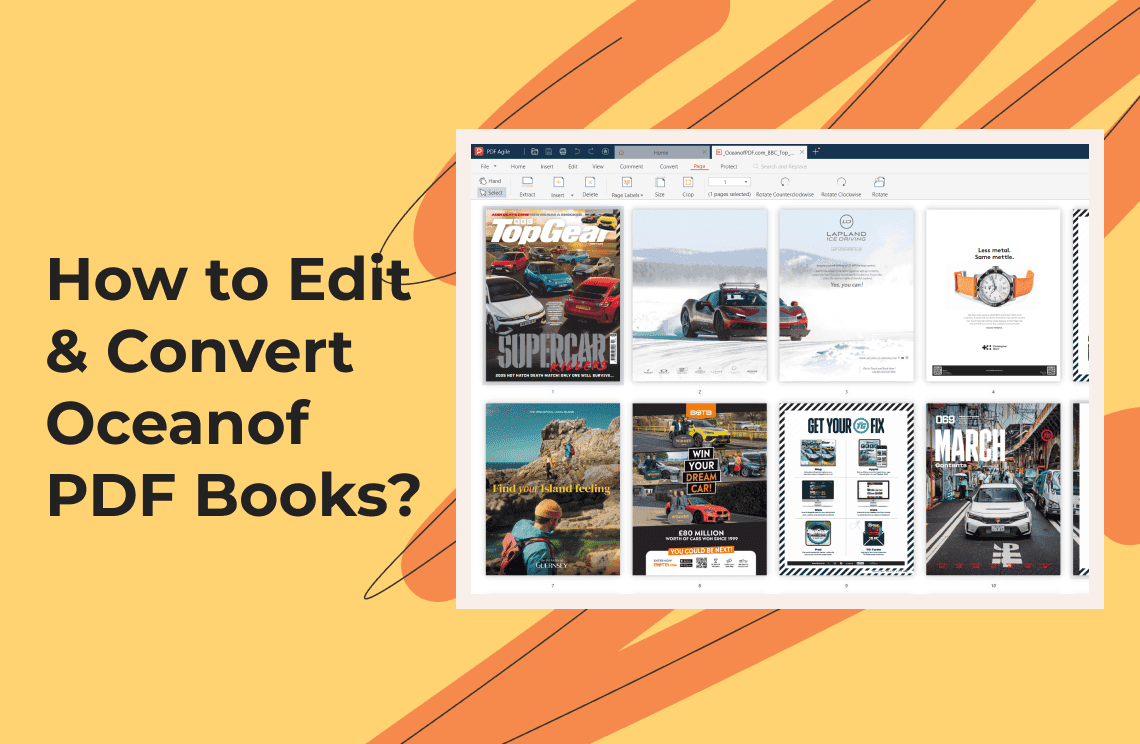
Task: Select the orange watch ad page thumbnail
Action: (x=993, y=295)
